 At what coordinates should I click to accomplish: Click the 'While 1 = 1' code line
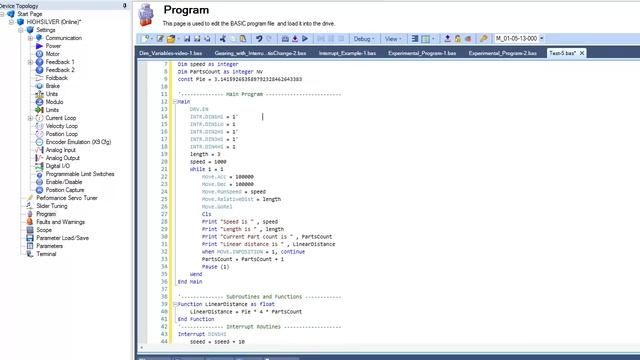207,169
